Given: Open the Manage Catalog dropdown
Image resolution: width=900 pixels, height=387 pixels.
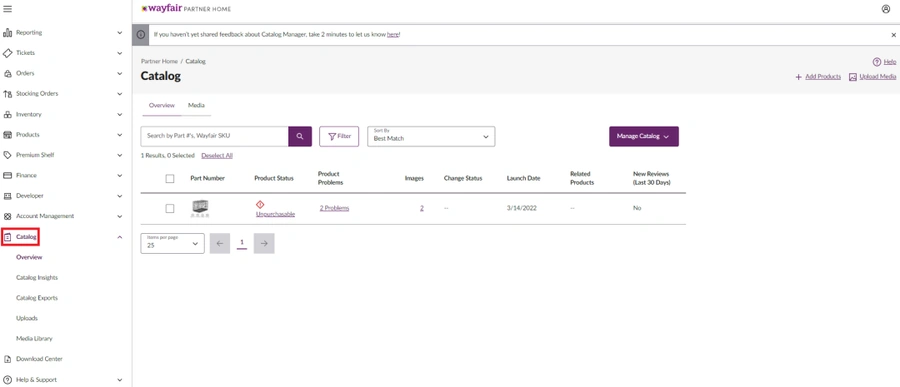Looking at the screenshot, I should (644, 137).
